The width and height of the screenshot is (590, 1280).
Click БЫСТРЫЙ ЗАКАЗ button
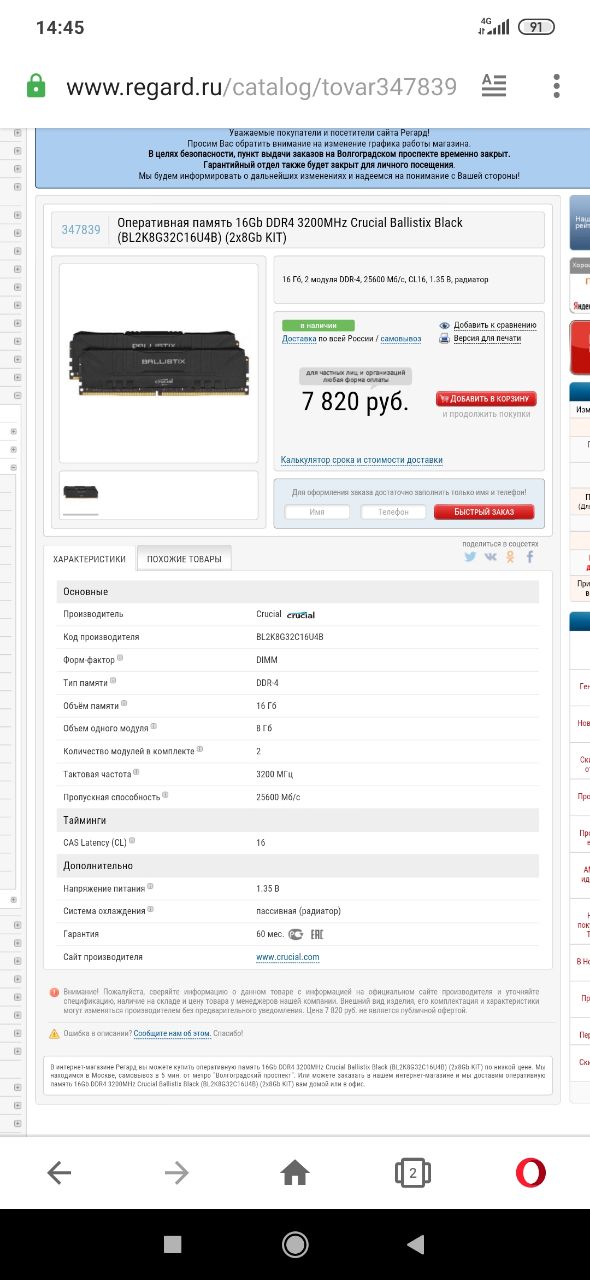pyautogui.click(x=484, y=512)
